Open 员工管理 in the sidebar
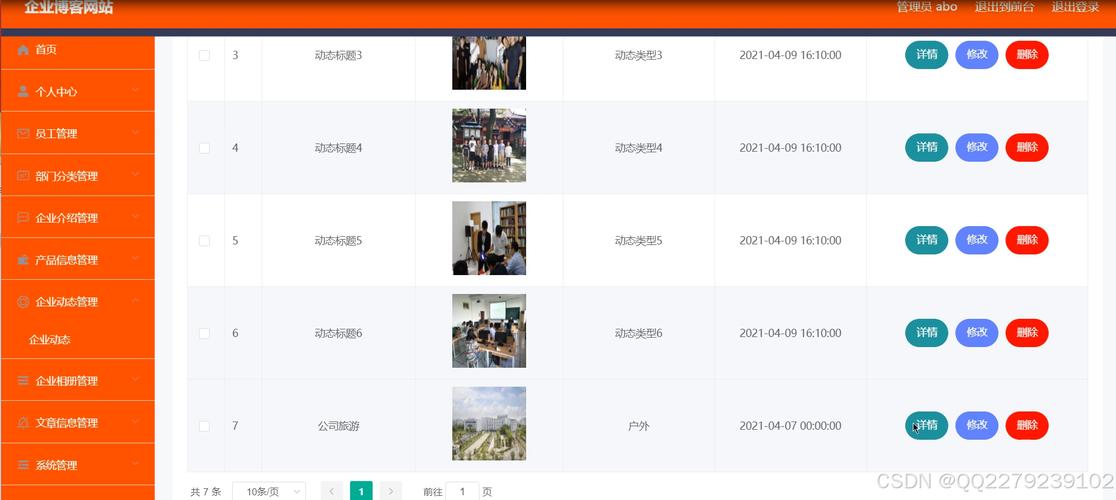Viewport: 1116px width, 500px height. (x=78, y=134)
